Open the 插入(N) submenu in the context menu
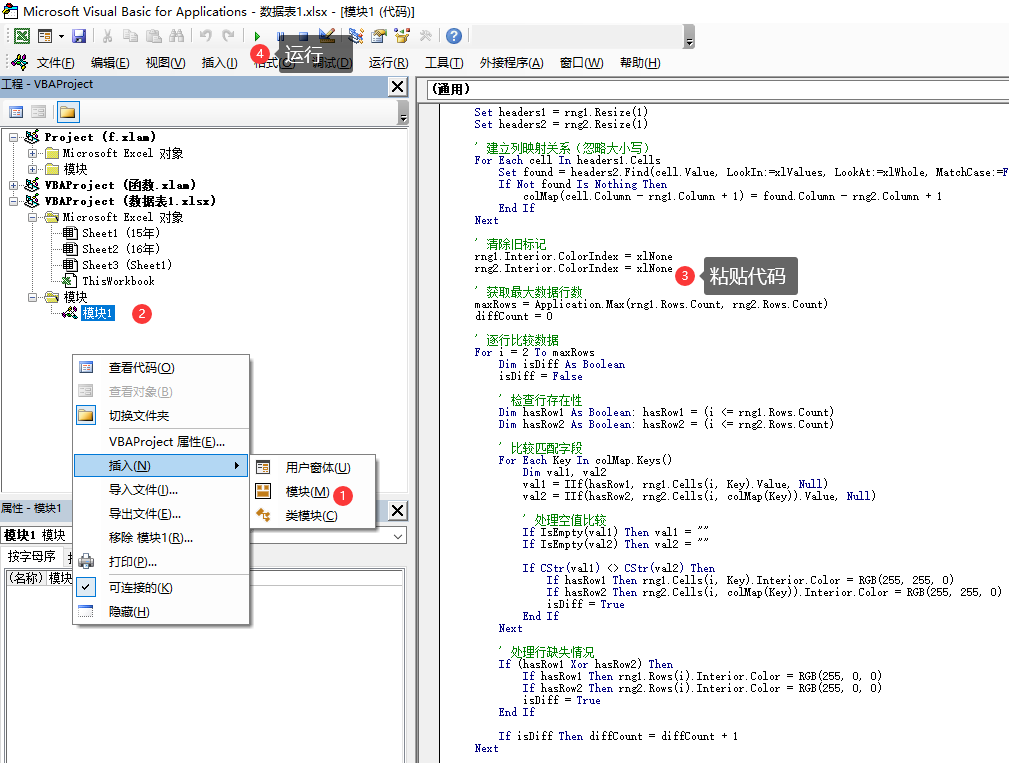Image resolution: width=1009 pixels, height=763 pixels. point(161,465)
